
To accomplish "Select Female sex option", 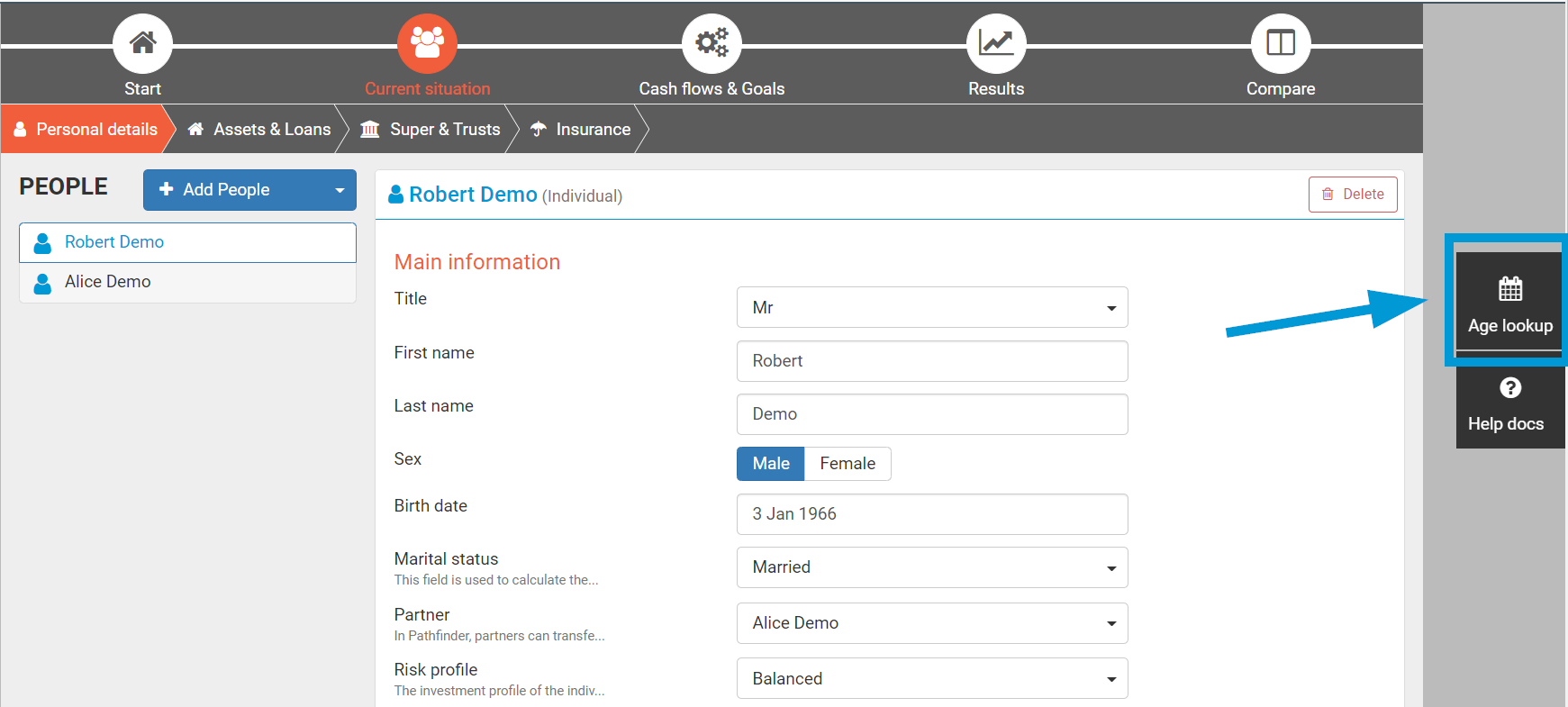I will pos(847,464).
